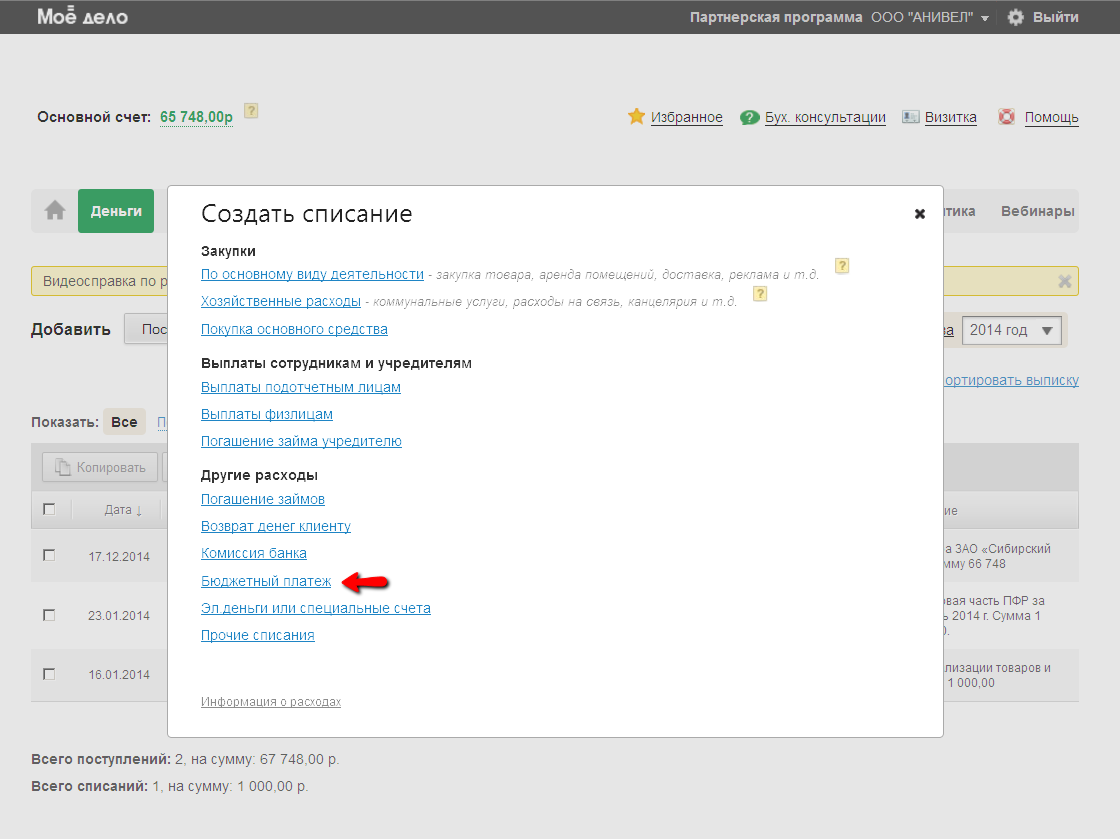Open Комиссия банка expense type
Image resolution: width=1120 pixels, height=839 pixels.
254,553
